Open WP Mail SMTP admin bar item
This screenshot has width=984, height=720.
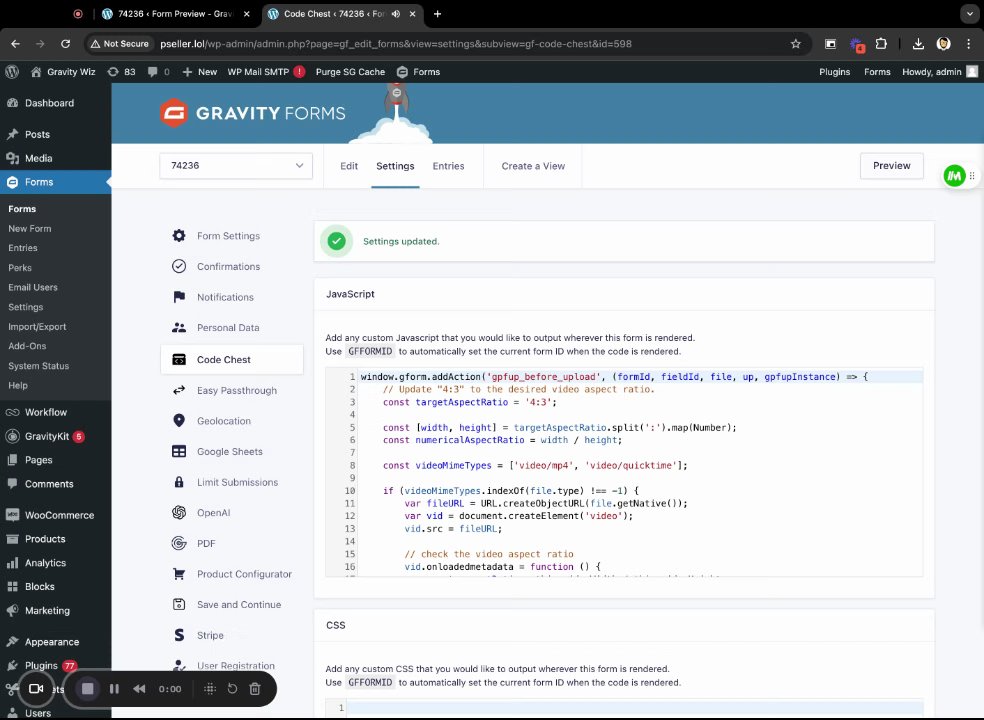266,72
